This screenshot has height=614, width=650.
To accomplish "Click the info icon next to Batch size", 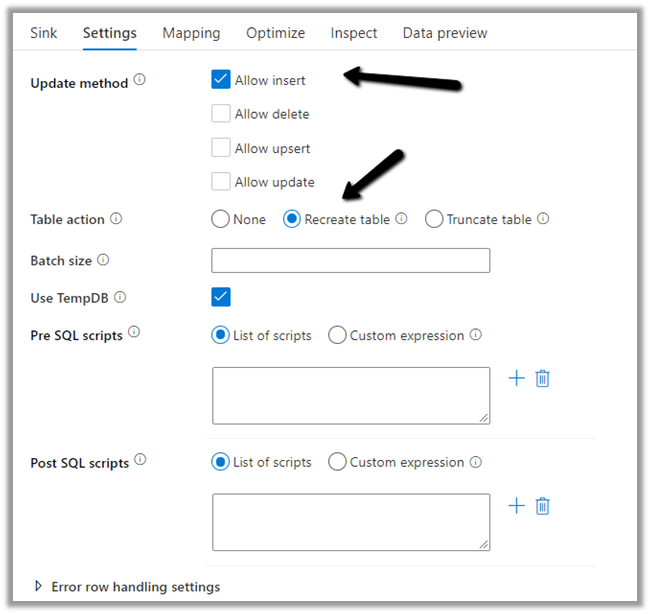I will 103,260.
